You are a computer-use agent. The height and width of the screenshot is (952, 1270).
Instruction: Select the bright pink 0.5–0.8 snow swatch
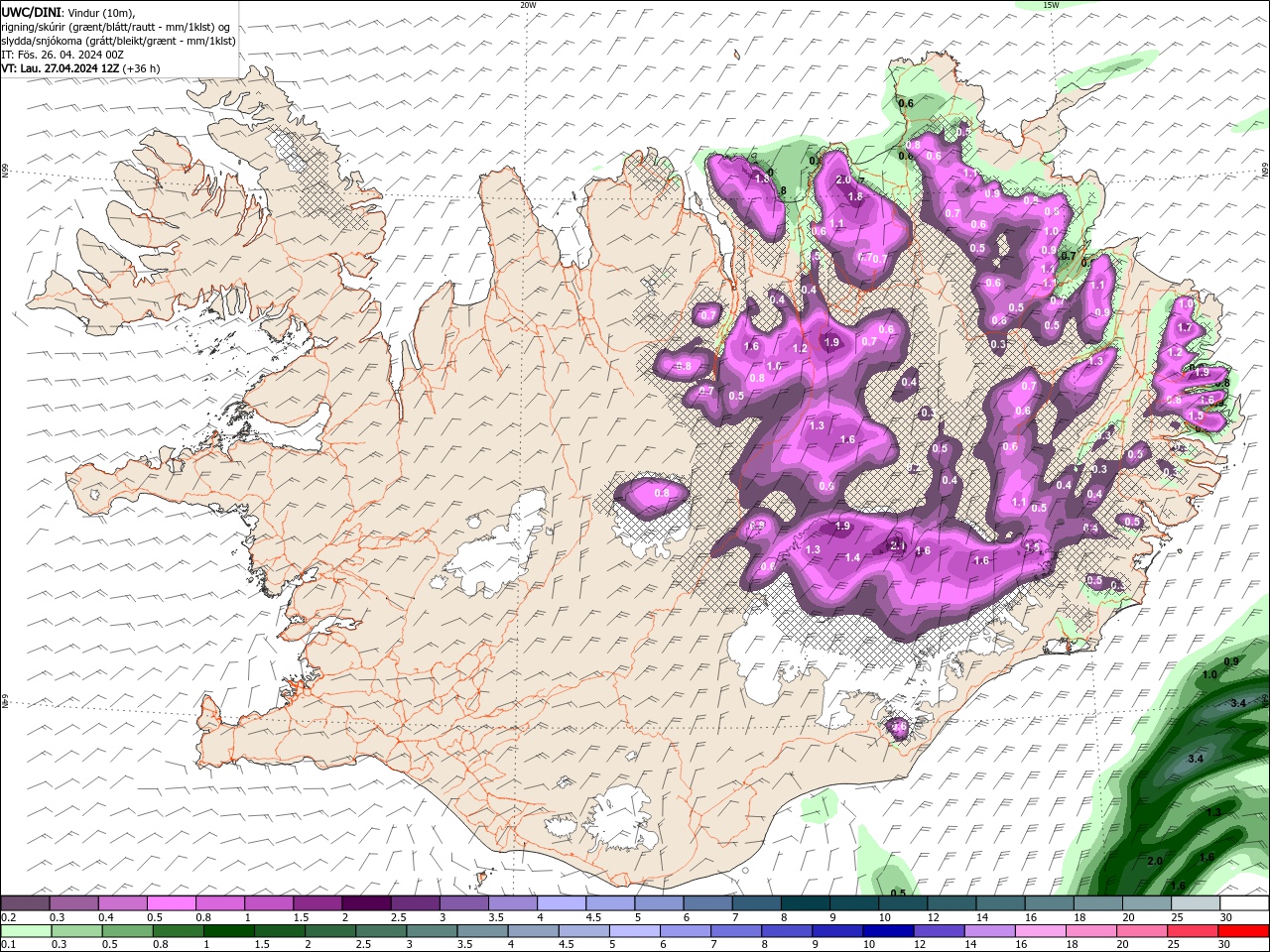172,903
